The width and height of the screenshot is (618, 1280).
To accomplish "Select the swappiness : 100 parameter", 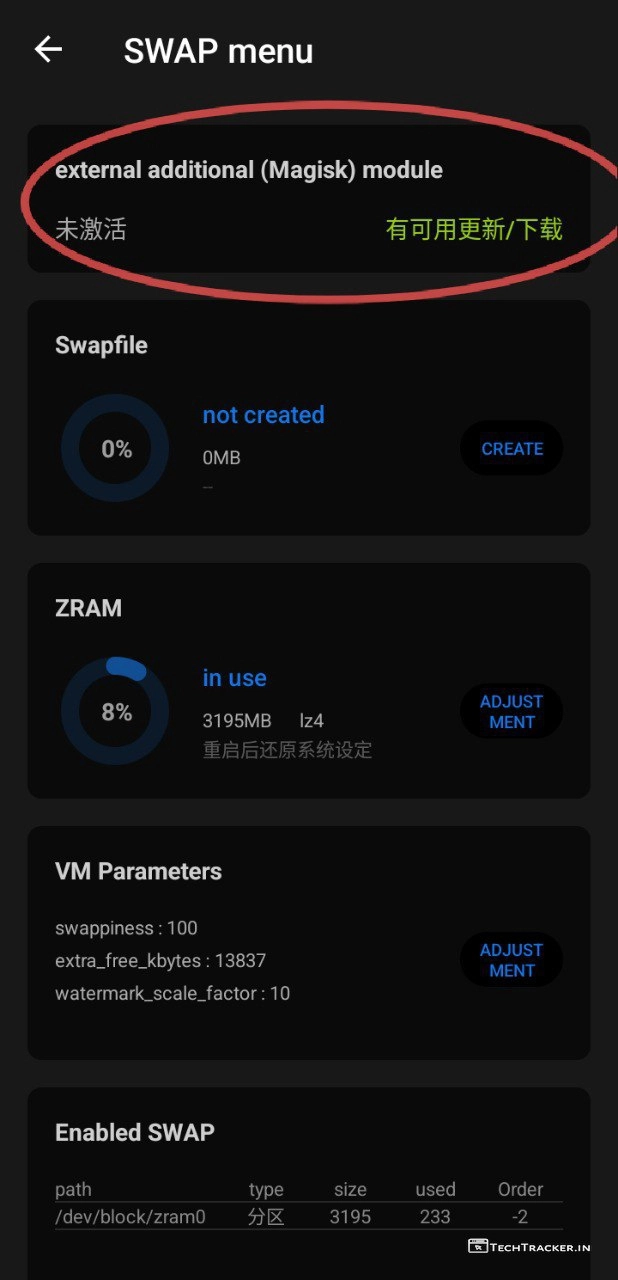I will pos(126,928).
